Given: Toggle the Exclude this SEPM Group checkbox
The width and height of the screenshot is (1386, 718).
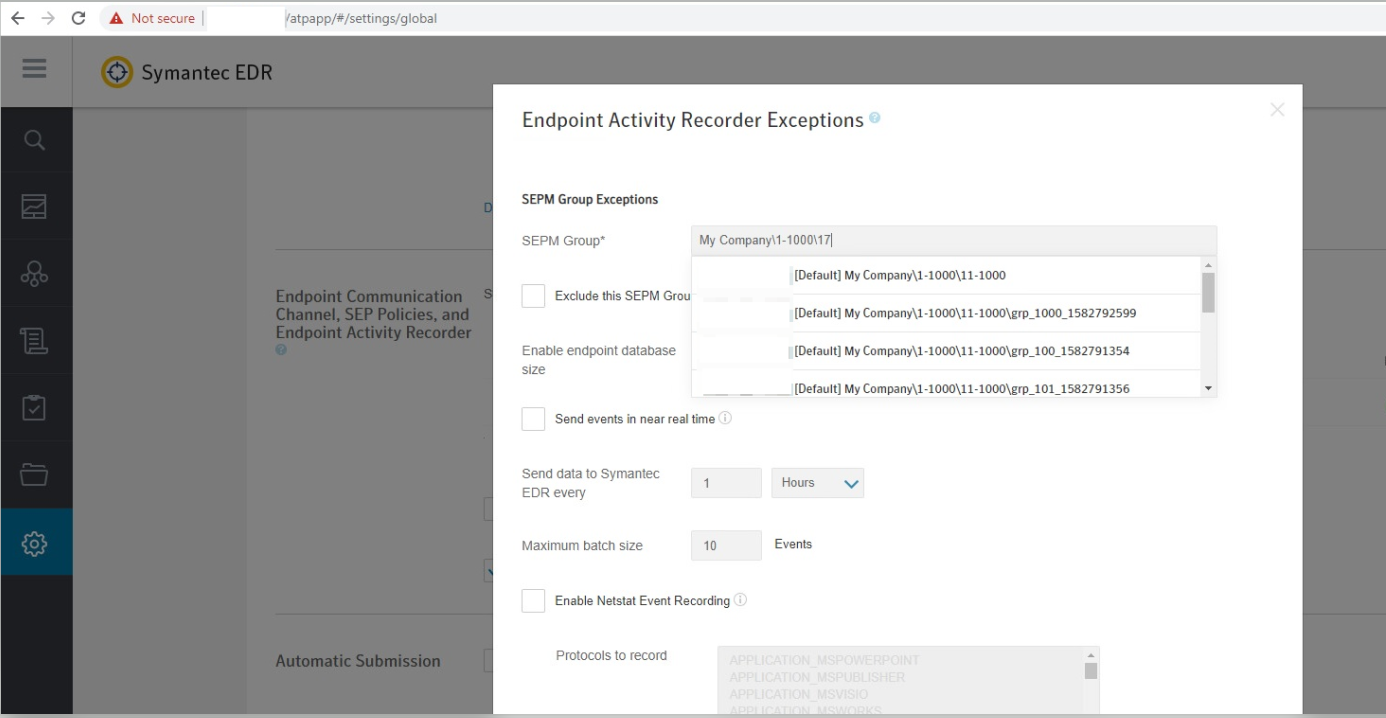Looking at the screenshot, I should [x=534, y=296].
